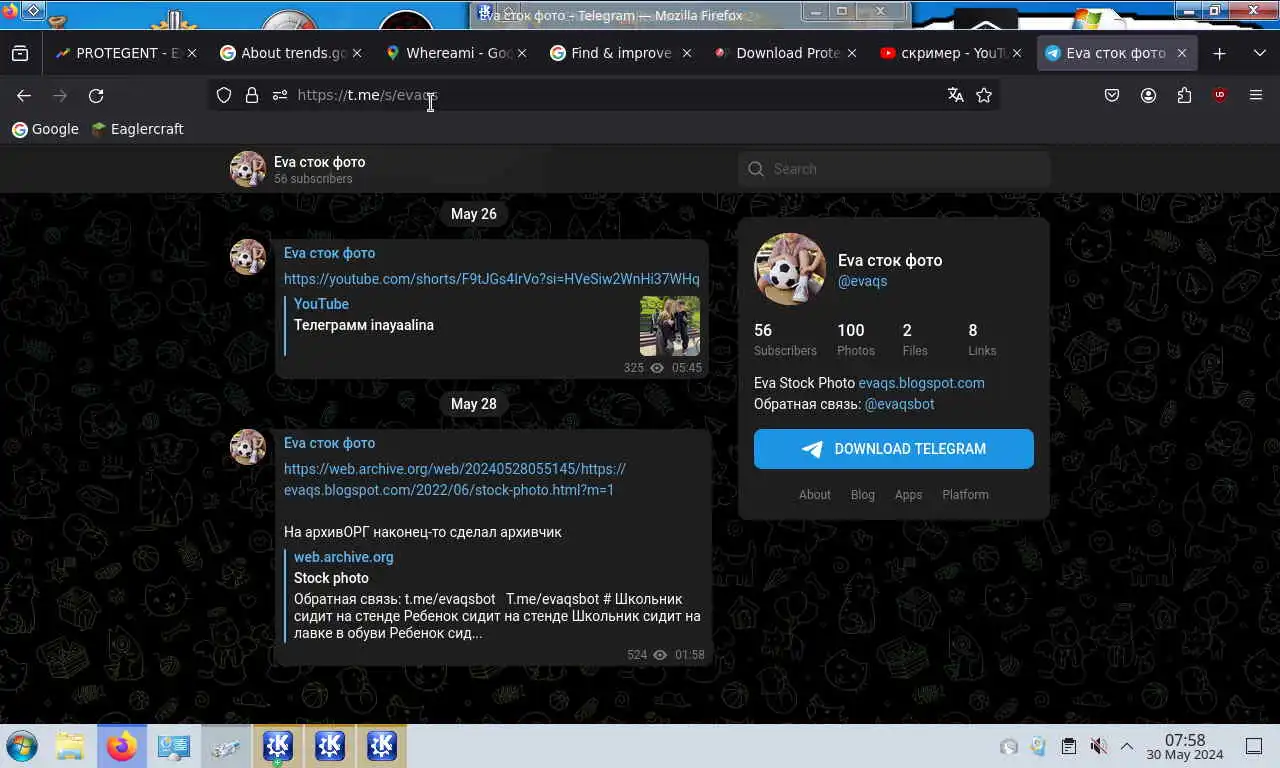Open the Firefox application menu
This screenshot has height=768, width=1280.
coord(1256,95)
